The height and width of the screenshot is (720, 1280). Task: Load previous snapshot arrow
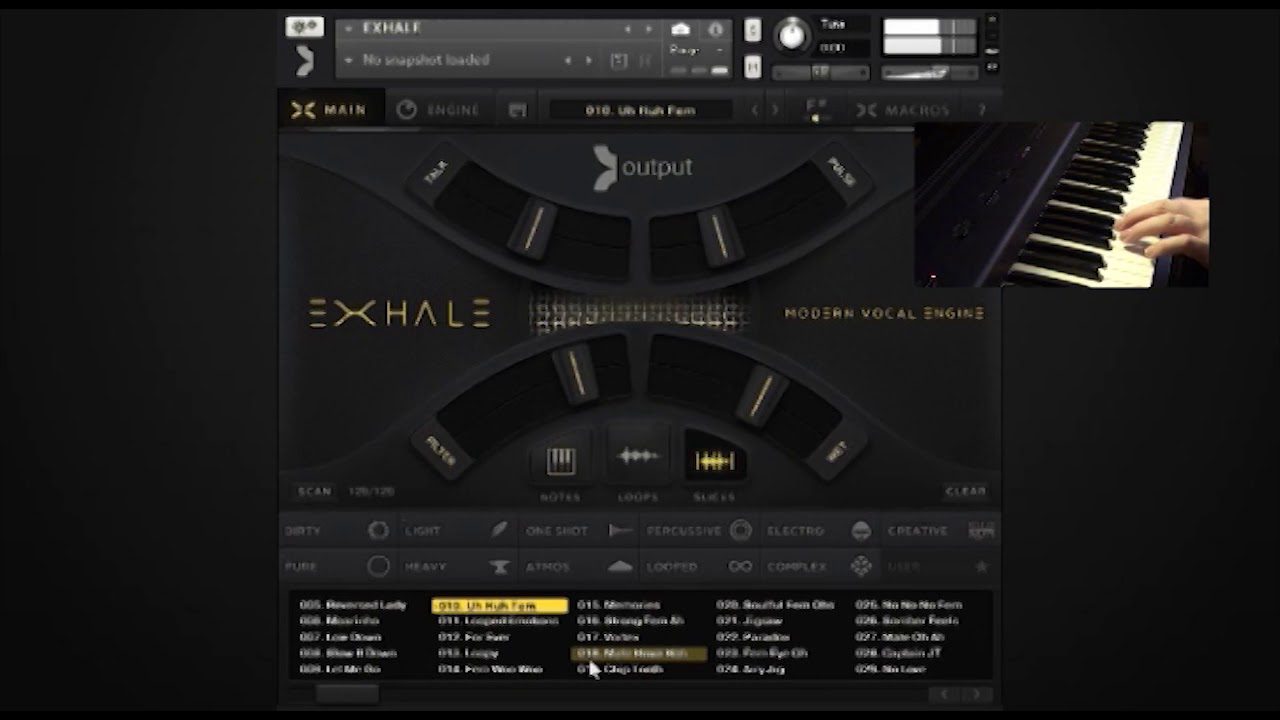[568, 61]
